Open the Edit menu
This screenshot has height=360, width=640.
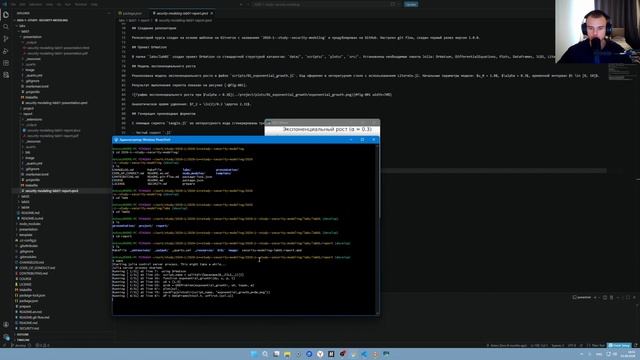(x=22, y=4)
